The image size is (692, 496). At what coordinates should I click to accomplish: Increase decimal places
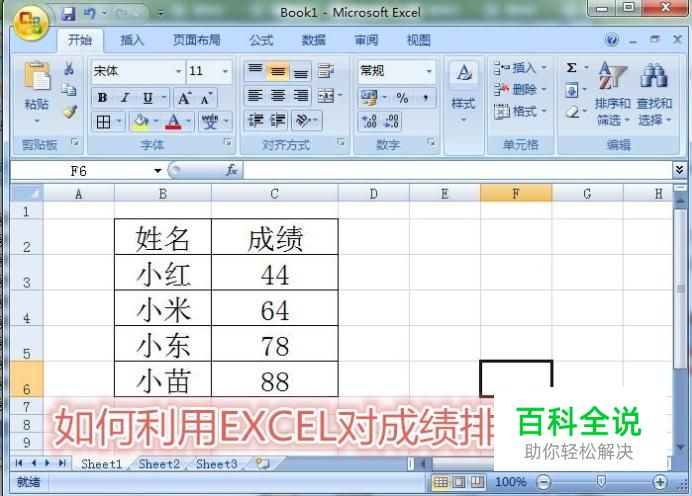click(x=369, y=121)
